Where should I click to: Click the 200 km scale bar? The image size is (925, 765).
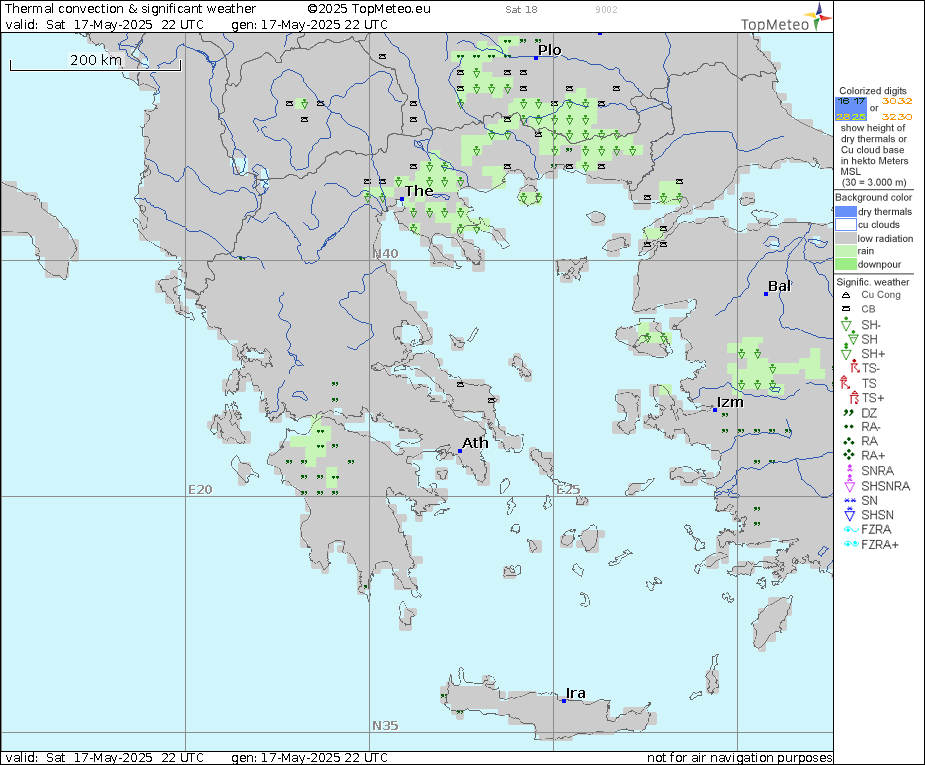[x=95, y=65]
